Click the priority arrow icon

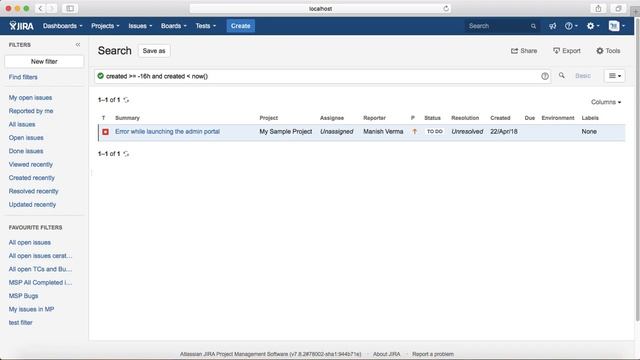[414, 131]
